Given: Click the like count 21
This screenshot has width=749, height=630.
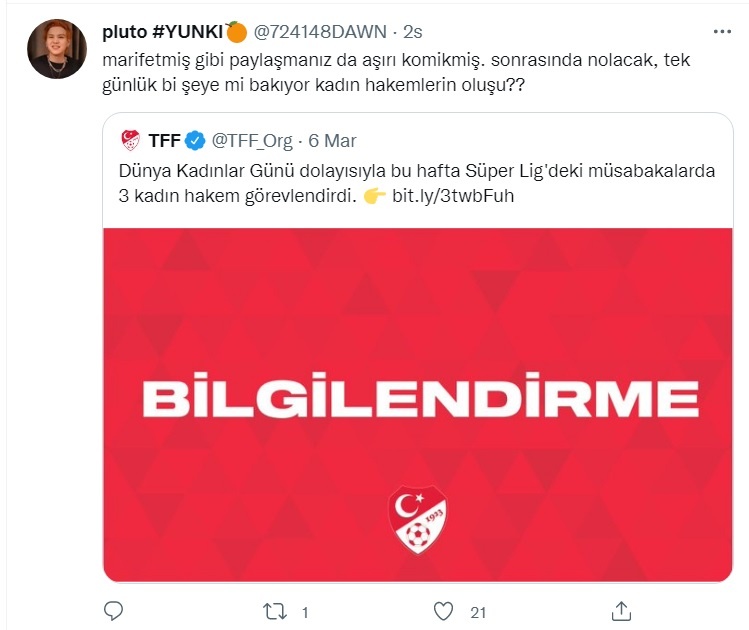Looking at the screenshot, I should [x=478, y=612].
